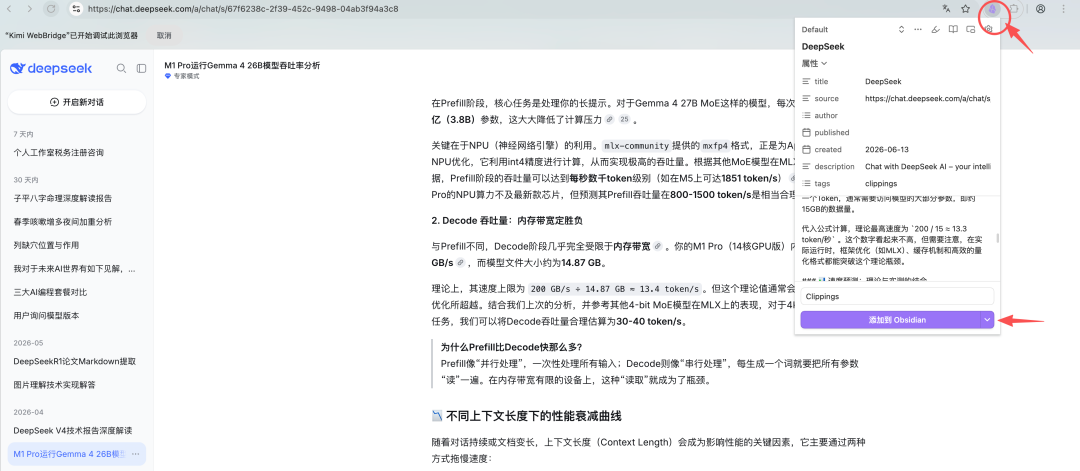
Task: Open clipper settings gear icon
Action: (x=988, y=30)
